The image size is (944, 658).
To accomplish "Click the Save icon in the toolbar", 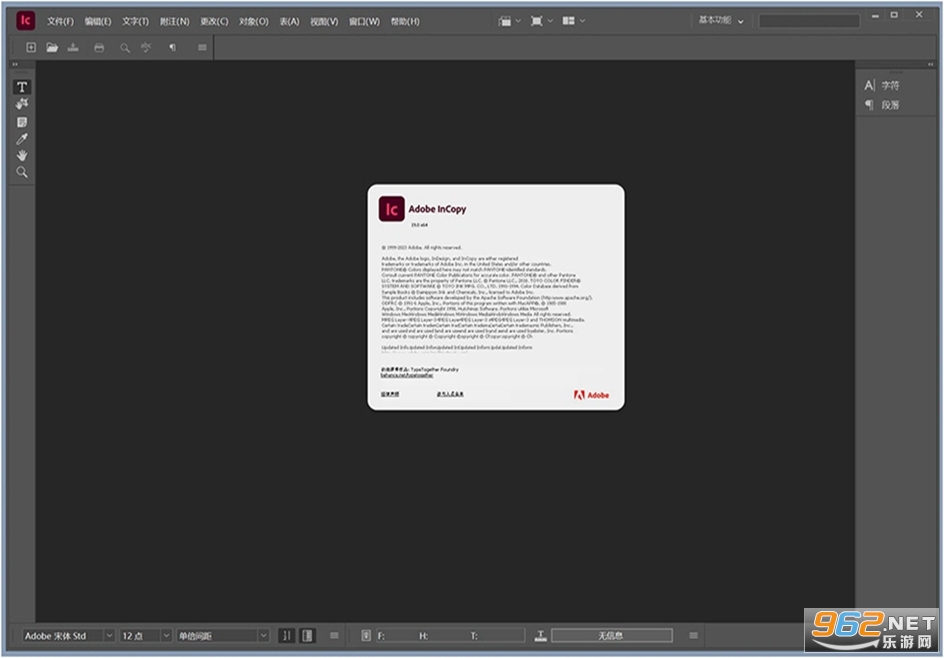I will 73,48.
